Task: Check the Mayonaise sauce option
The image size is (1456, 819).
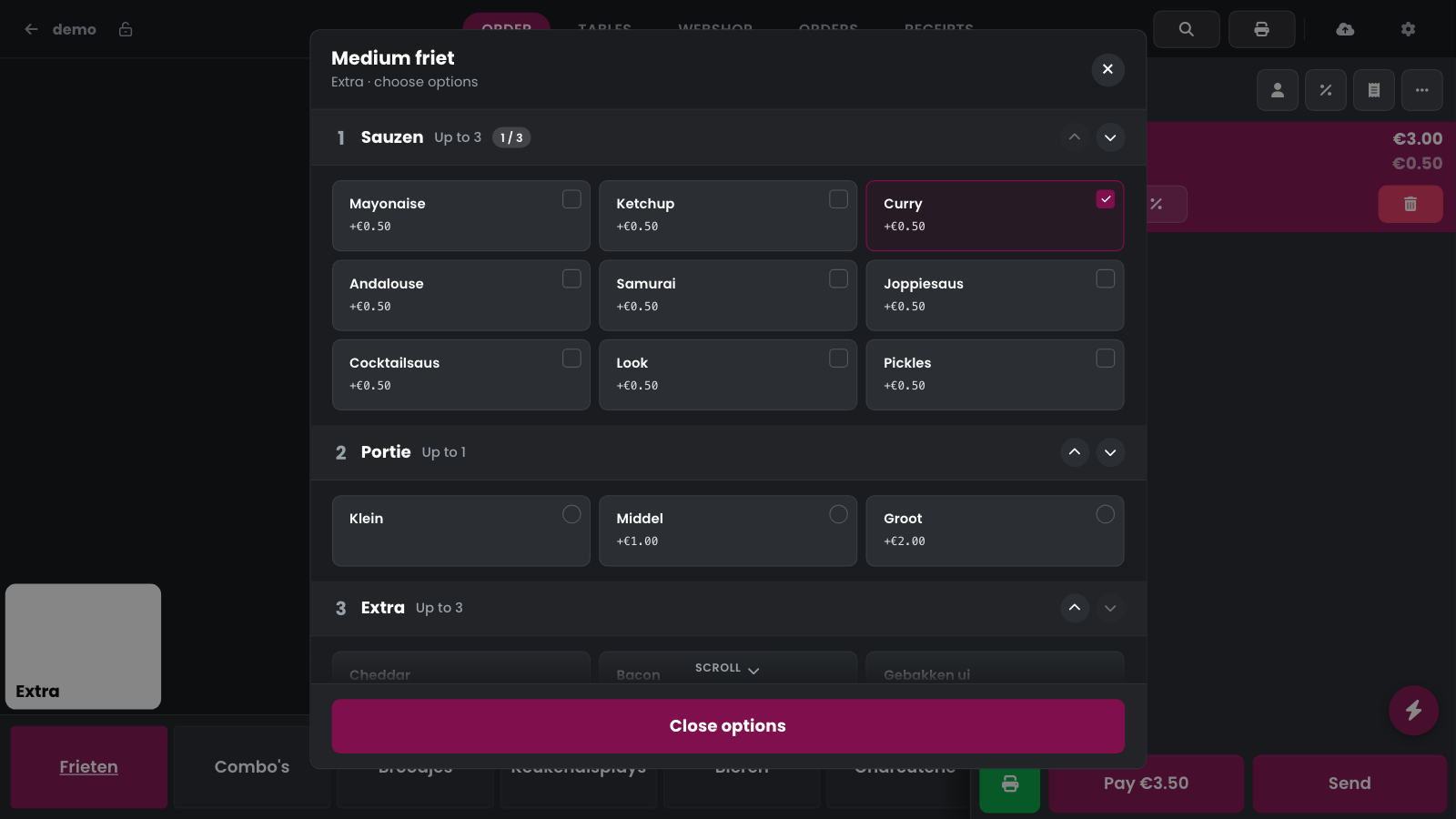Action: click(461, 216)
